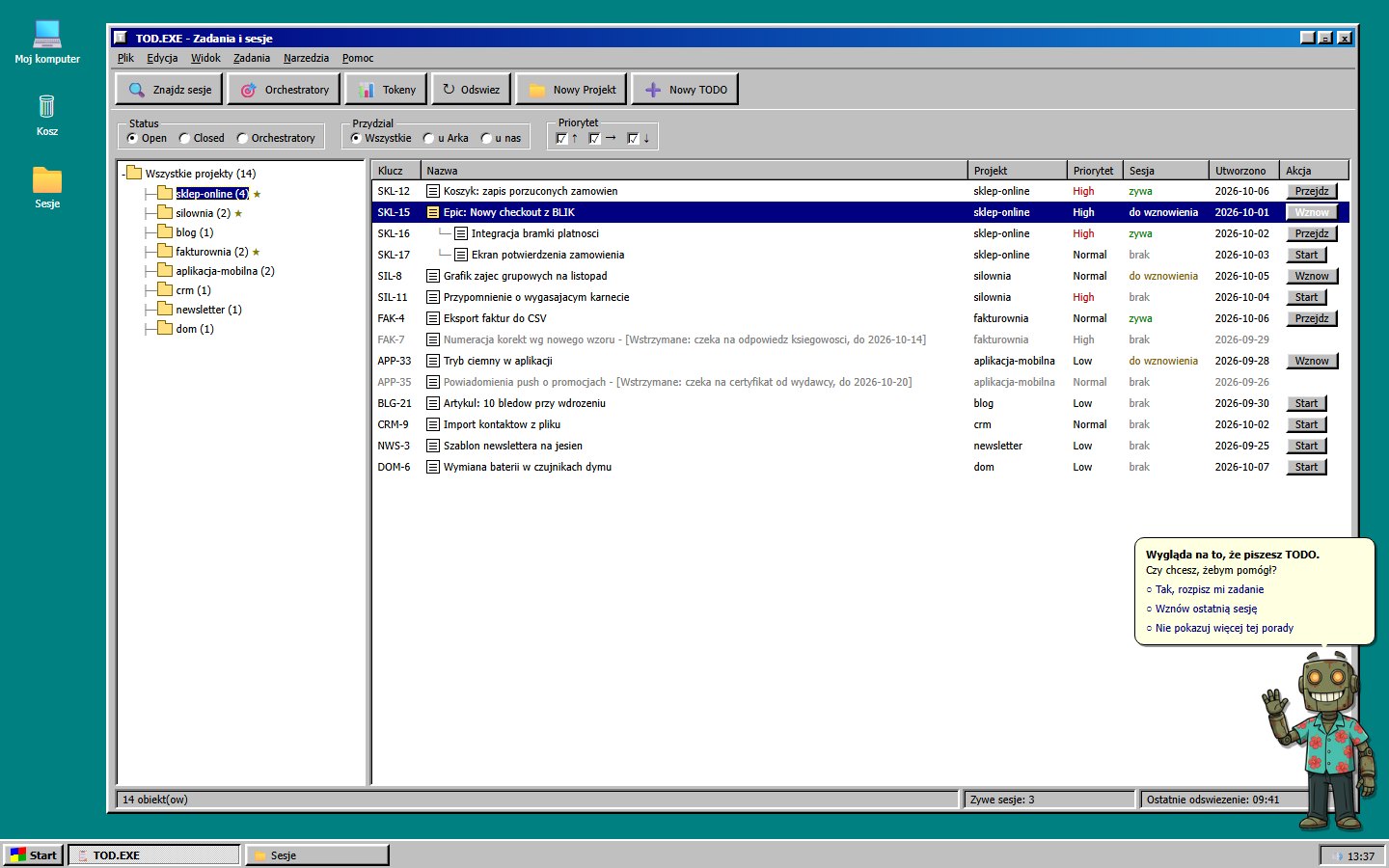Image resolution: width=1389 pixels, height=868 pixels.
Task: Click the newsletter folder icon in tree
Action: (165, 310)
